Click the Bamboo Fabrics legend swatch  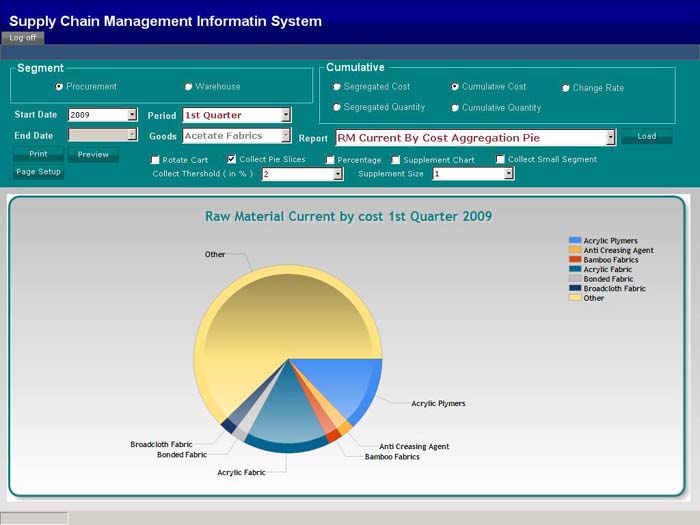click(x=575, y=259)
